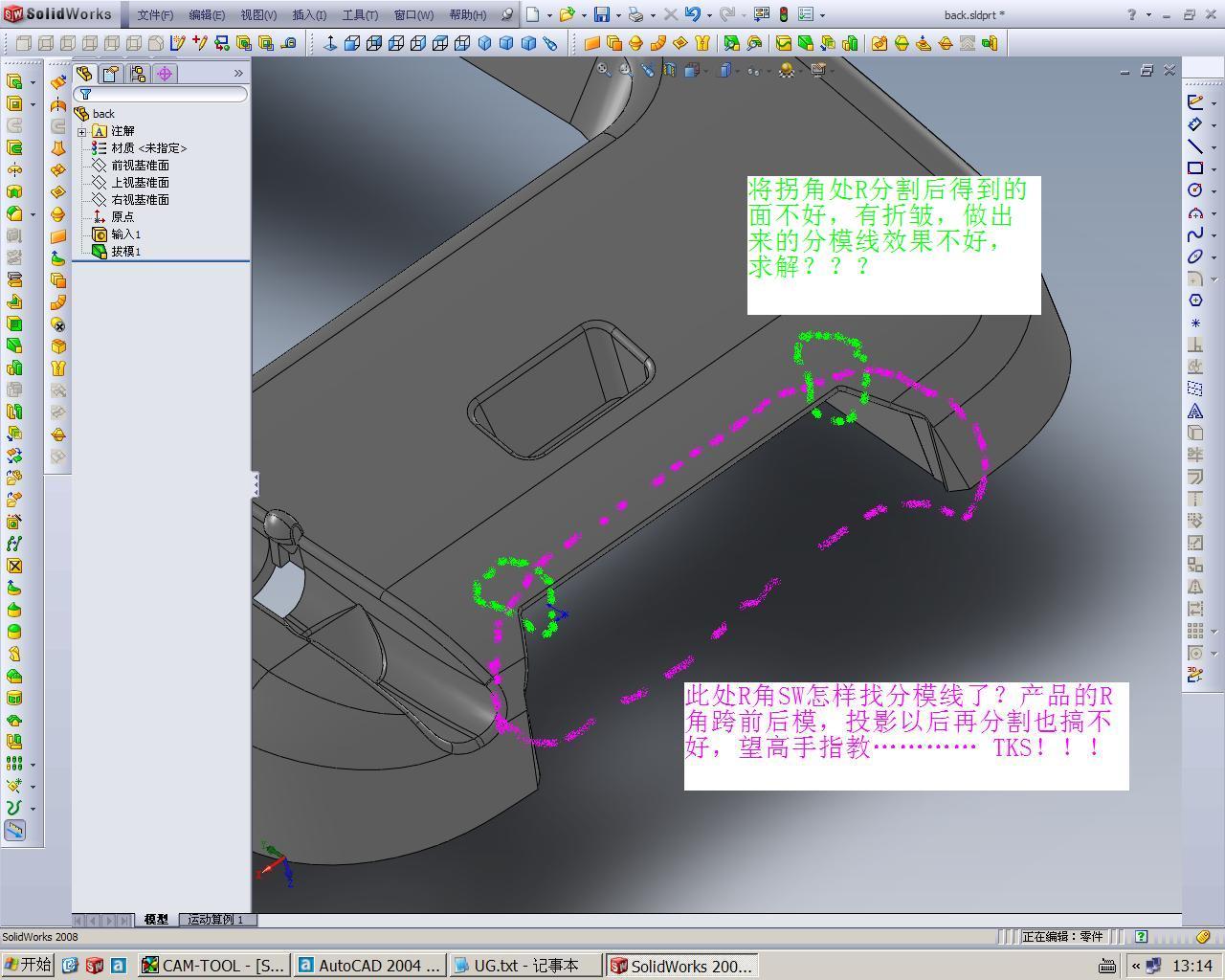Select the 右视基准面 plane
This screenshot has width=1225, height=980.
[131, 200]
